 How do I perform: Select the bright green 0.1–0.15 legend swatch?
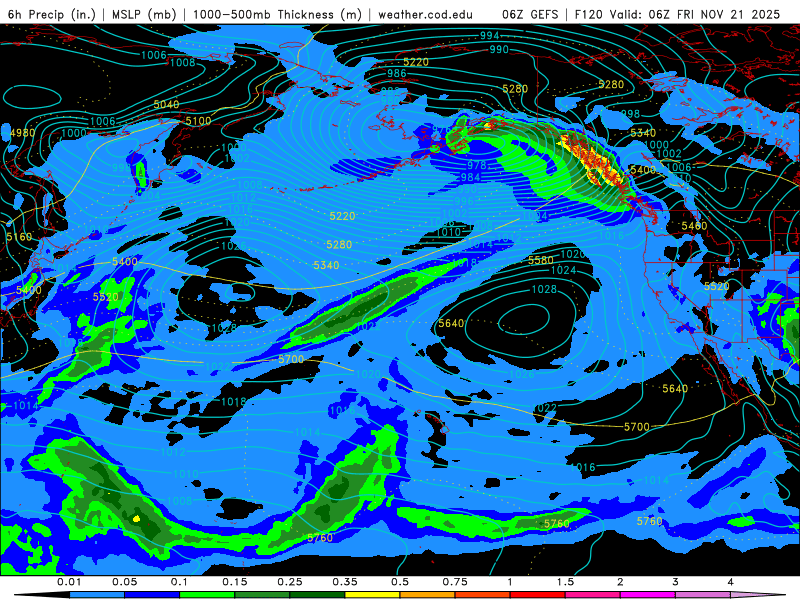point(207,595)
